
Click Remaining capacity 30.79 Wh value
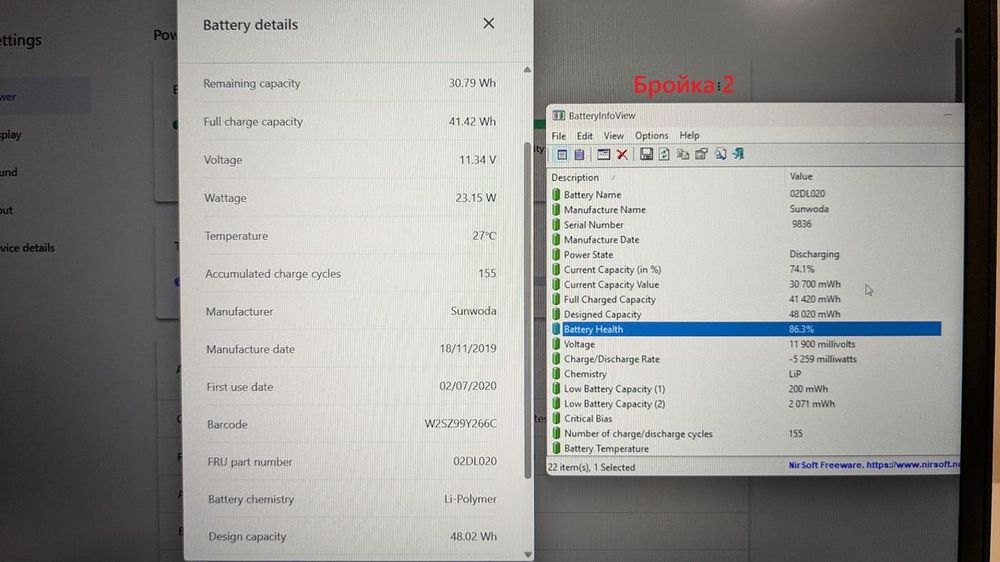pos(472,83)
